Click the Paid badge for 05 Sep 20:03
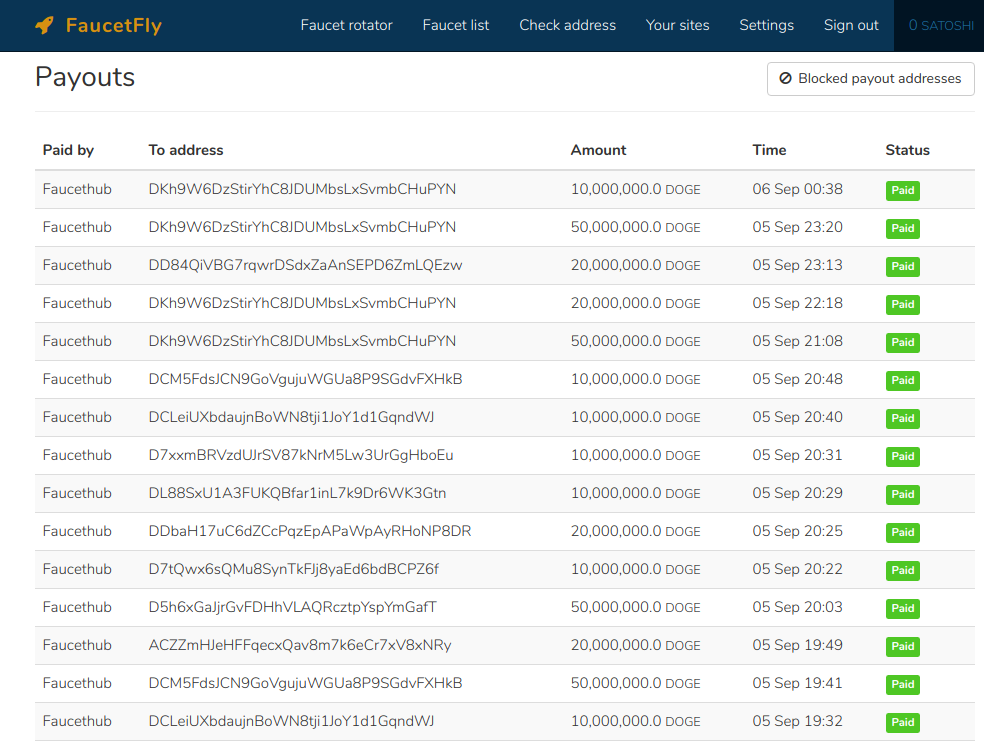The image size is (984, 746). coord(902,608)
